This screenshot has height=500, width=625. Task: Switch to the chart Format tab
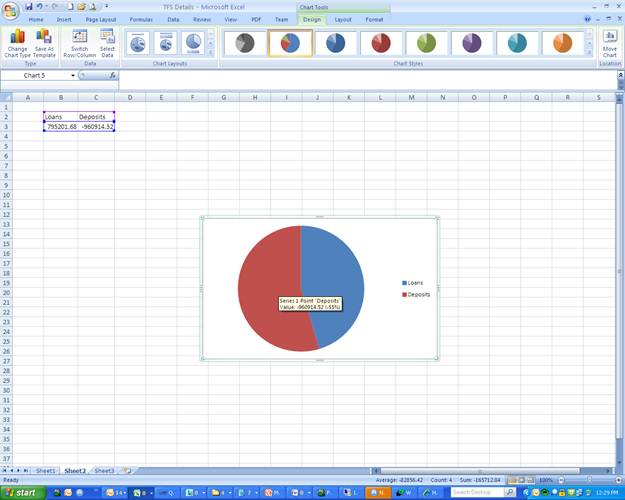pyautogui.click(x=374, y=20)
